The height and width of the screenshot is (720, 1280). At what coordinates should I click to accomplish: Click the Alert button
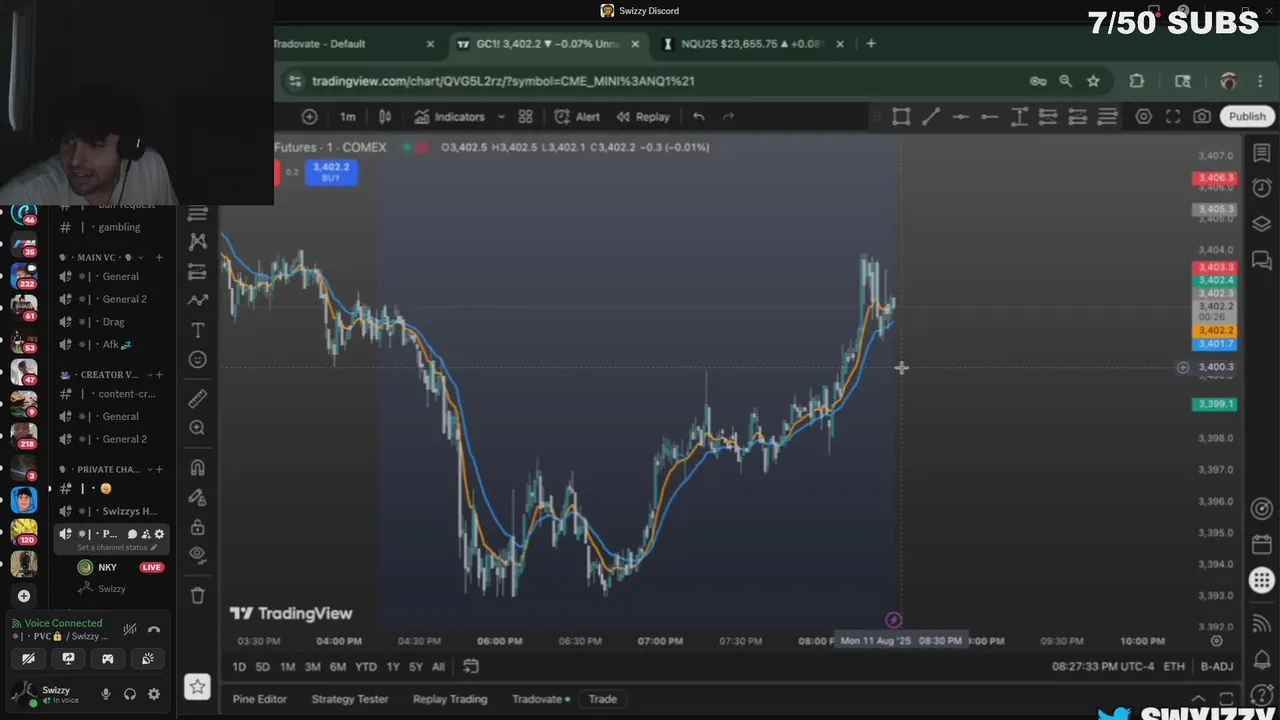point(577,117)
